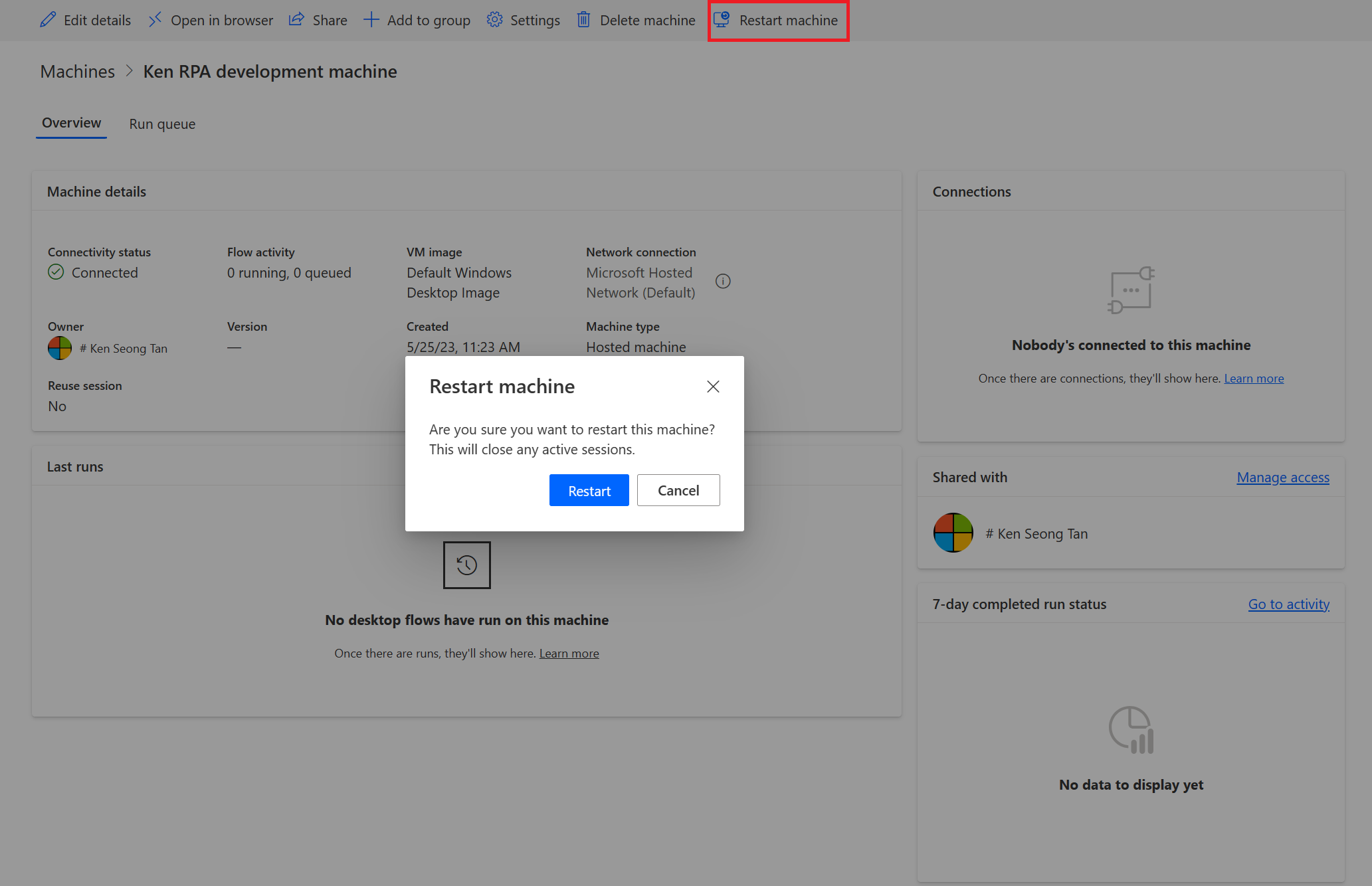The image size is (1372, 886).
Task: Switch to the Run queue tab
Action: click(x=162, y=123)
